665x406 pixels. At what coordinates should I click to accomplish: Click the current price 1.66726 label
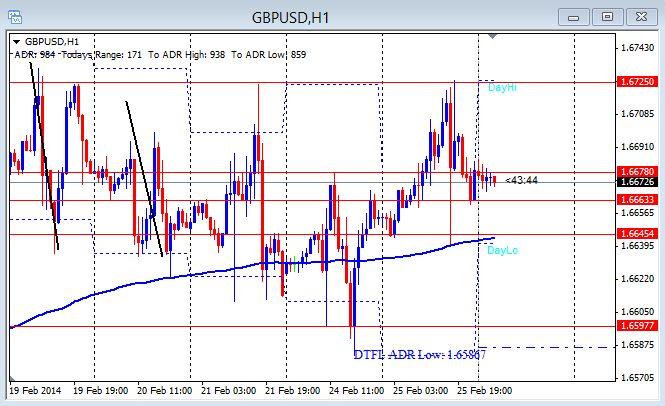click(x=638, y=182)
